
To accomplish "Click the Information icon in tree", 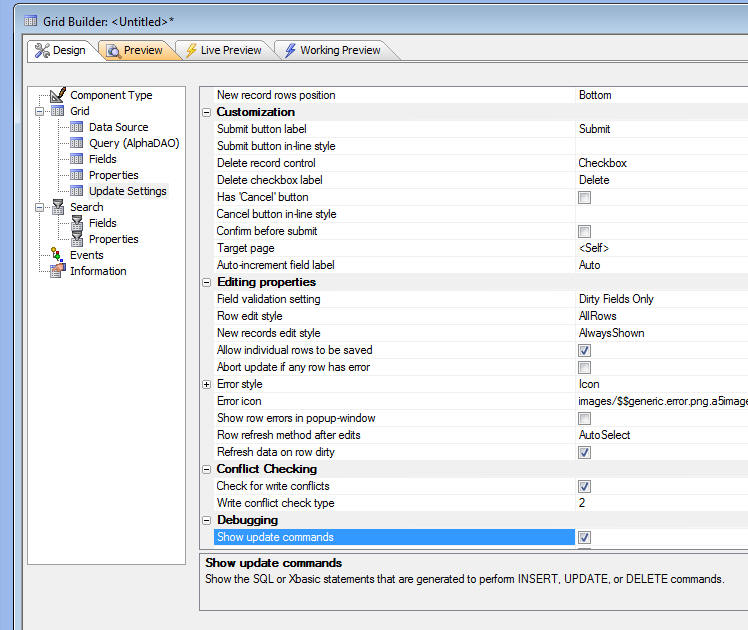I will coord(58,270).
